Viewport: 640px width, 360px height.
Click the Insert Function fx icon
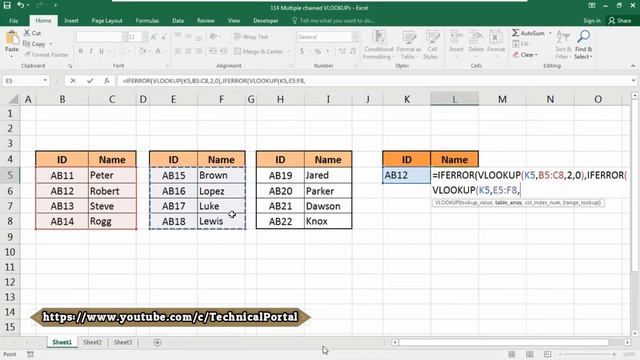pos(107,81)
